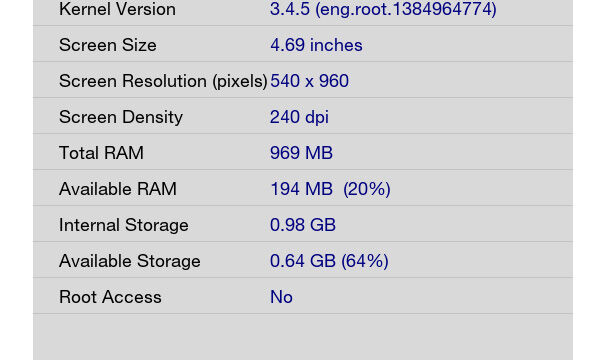Click the 0.98 GB value
Screen dimensions: 600x360
click(x=303, y=225)
